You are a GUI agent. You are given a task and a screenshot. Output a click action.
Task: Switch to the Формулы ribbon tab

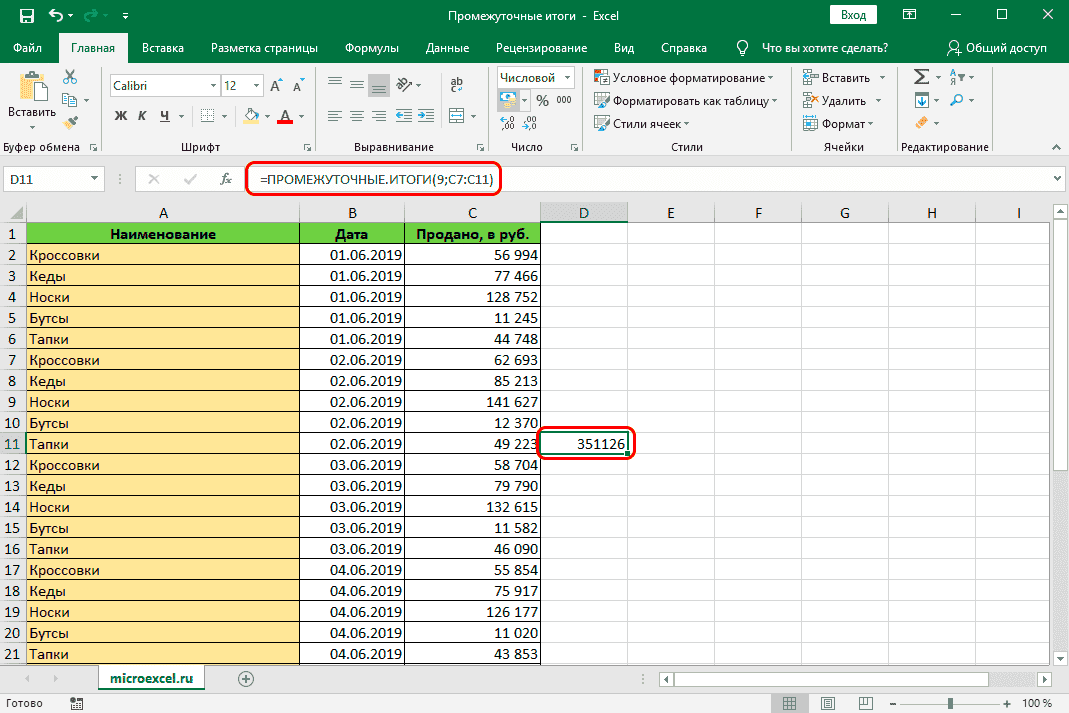pos(371,48)
